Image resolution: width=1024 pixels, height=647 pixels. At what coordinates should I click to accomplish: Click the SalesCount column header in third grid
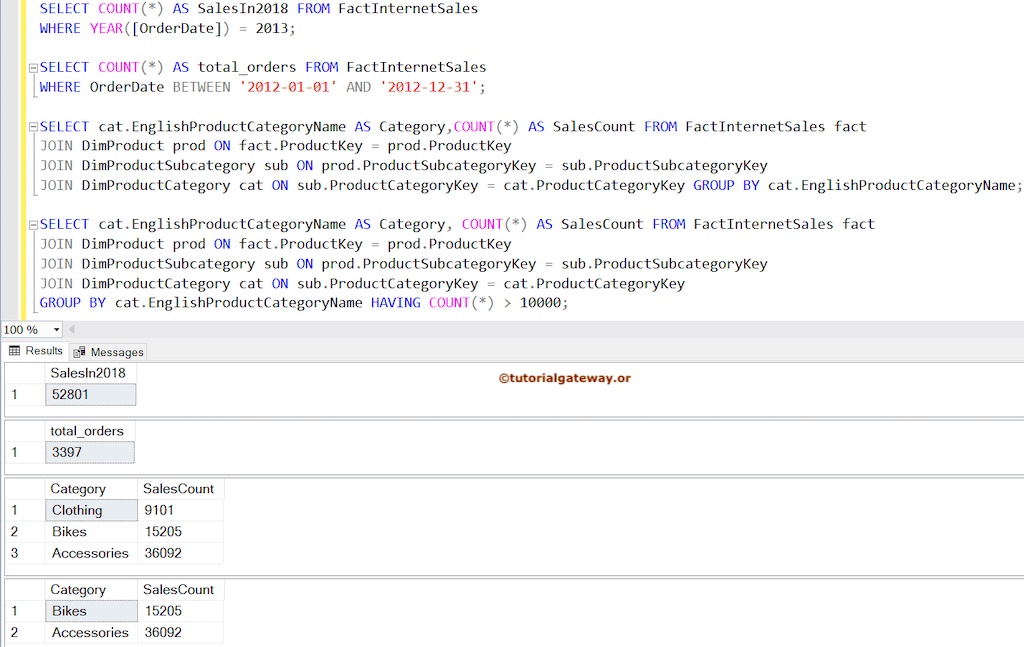tap(178, 489)
